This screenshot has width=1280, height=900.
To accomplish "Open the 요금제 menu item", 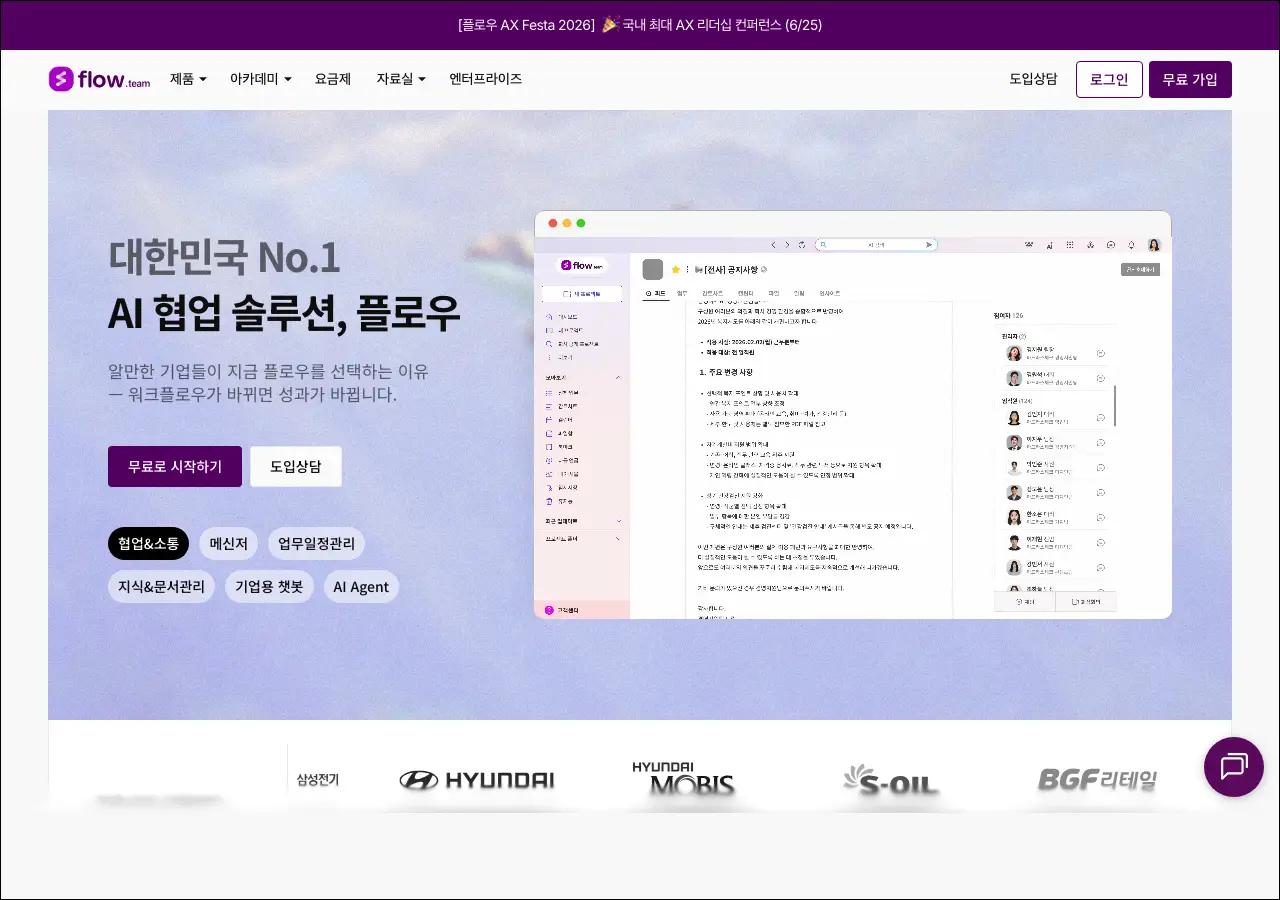I will [x=332, y=79].
